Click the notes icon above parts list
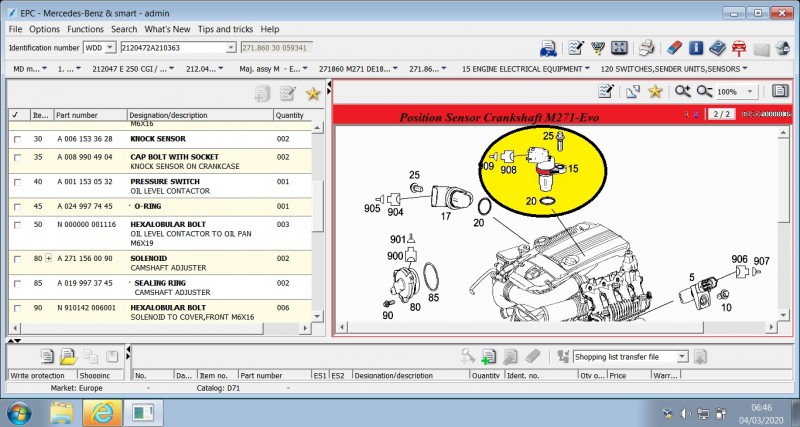 tap(288, 93)
